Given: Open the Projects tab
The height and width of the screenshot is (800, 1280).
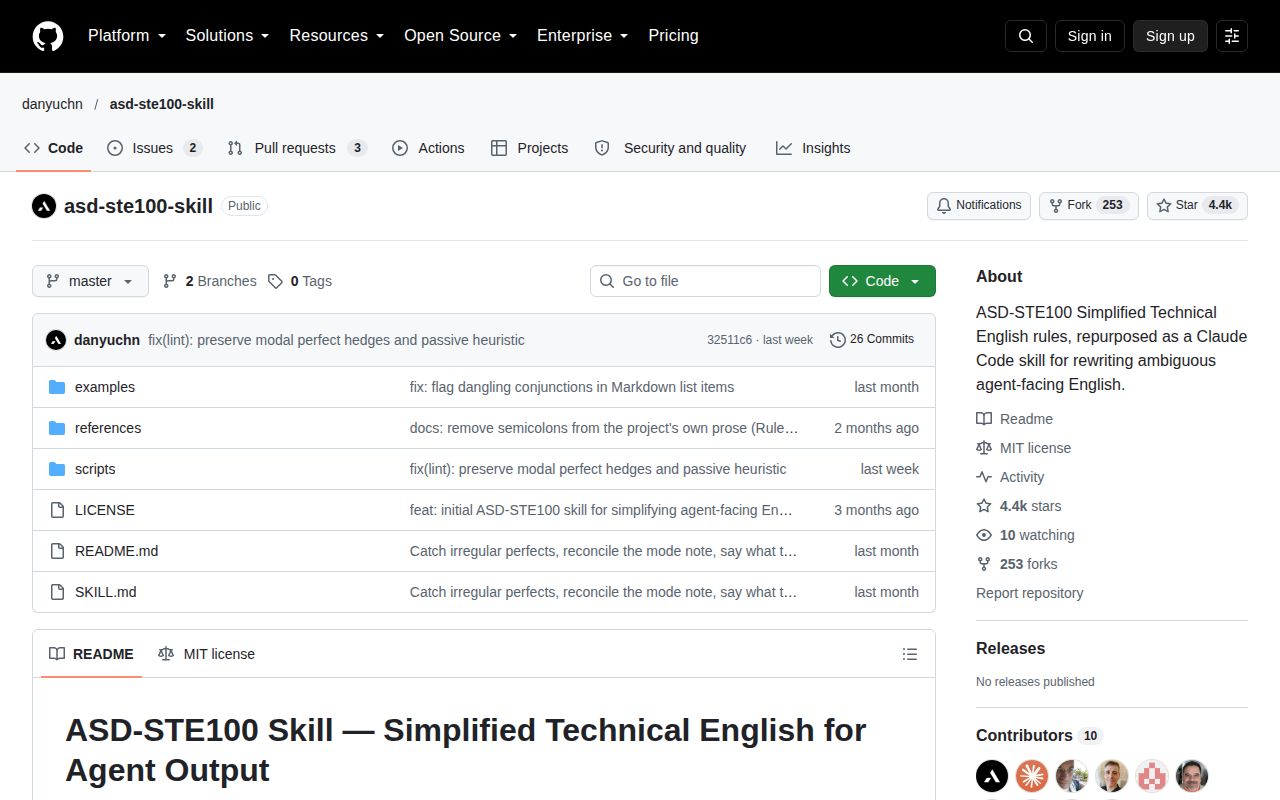Looking at the screenshot, I should (x=530, y=148).
